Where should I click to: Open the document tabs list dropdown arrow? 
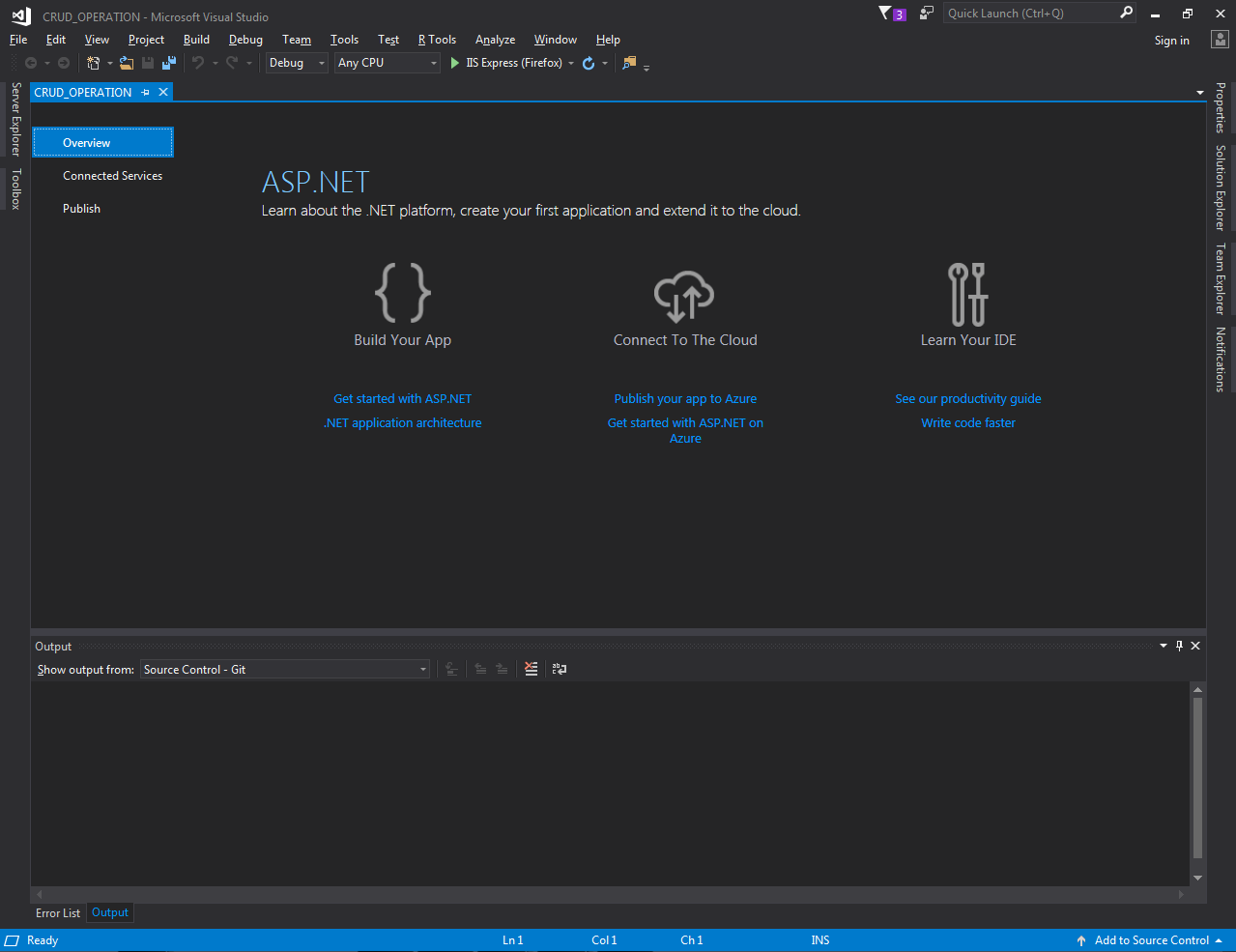[x=1200, y=93]
